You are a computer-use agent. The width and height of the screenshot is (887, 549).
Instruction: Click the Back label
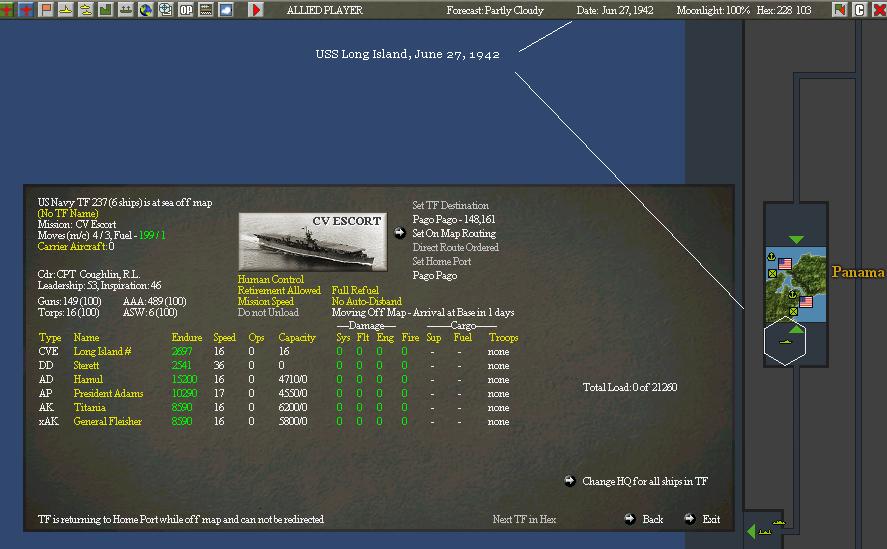coord(653,519)
